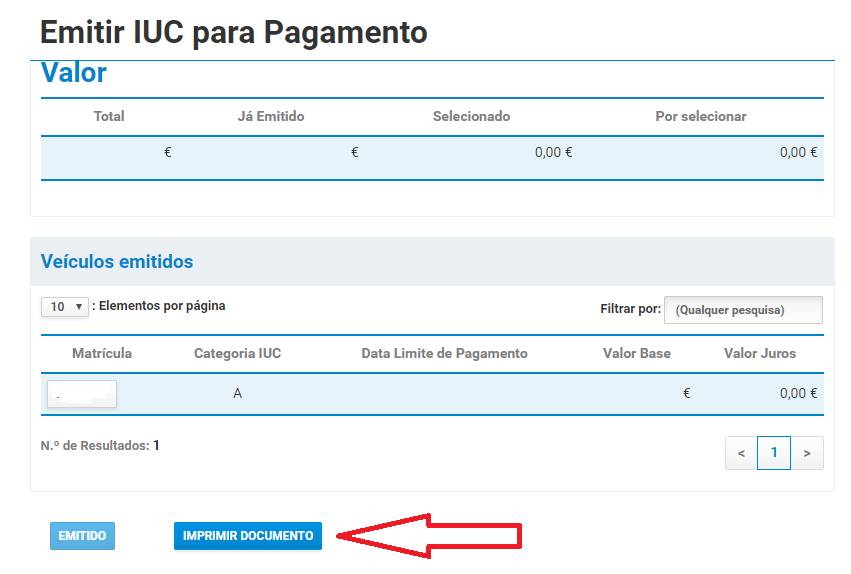Sort by Data Limite de Pagamento
Screen dimensions: 851x574
[444, 353]
